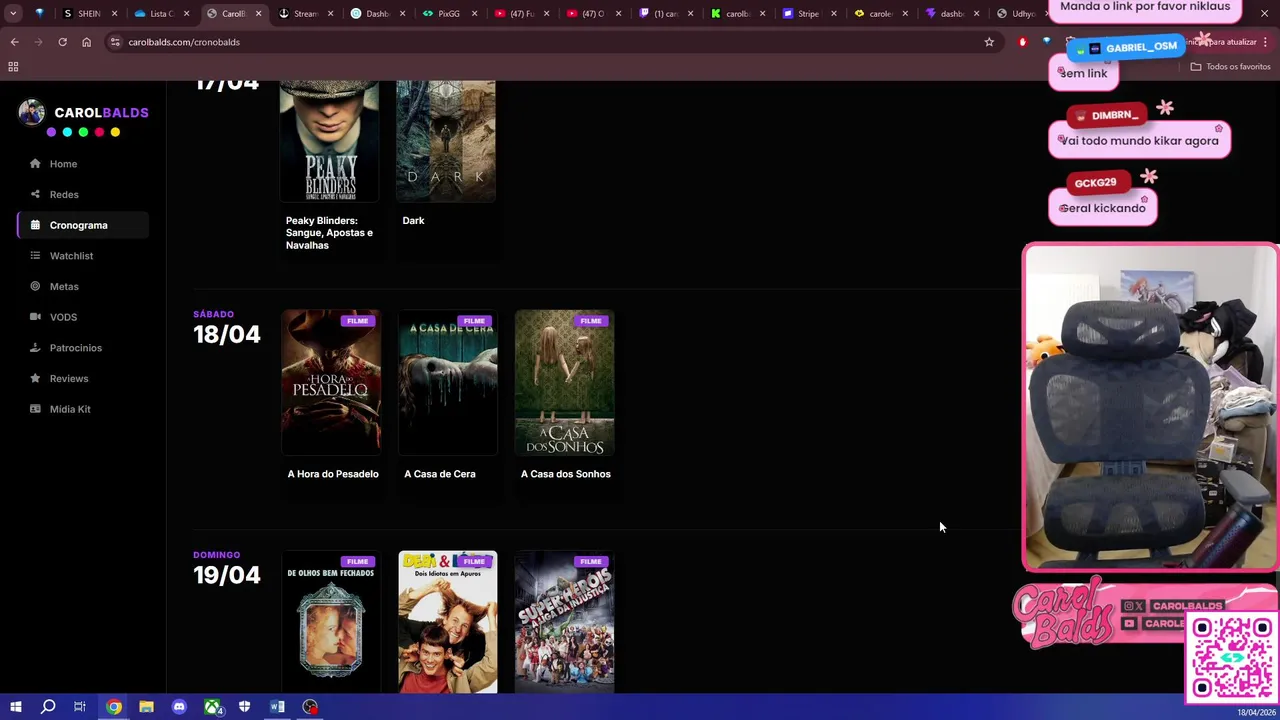
Task: Click the title text 'A Casa de Cera'
Action: tap(439, 474)
